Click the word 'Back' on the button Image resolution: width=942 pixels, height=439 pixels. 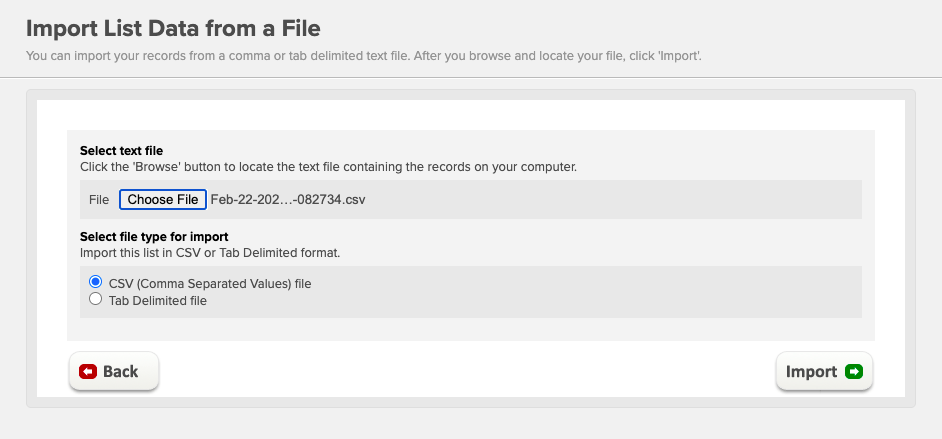click(121, 372)
